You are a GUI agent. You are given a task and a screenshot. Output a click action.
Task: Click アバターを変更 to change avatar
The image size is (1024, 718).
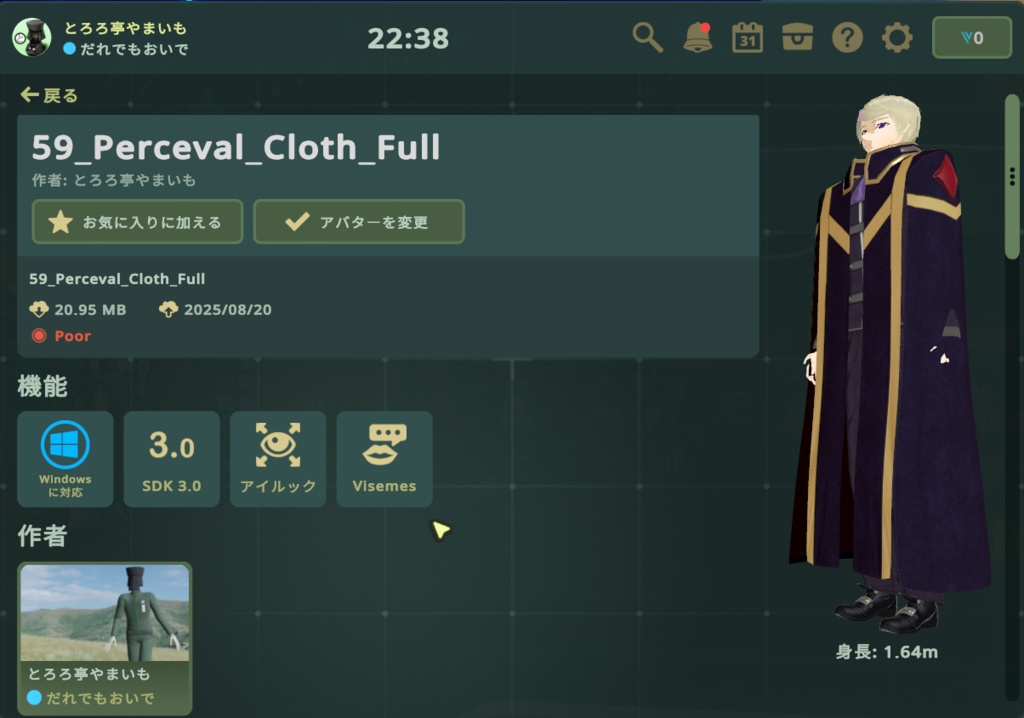pyautogui.click(x=359, y=222)
